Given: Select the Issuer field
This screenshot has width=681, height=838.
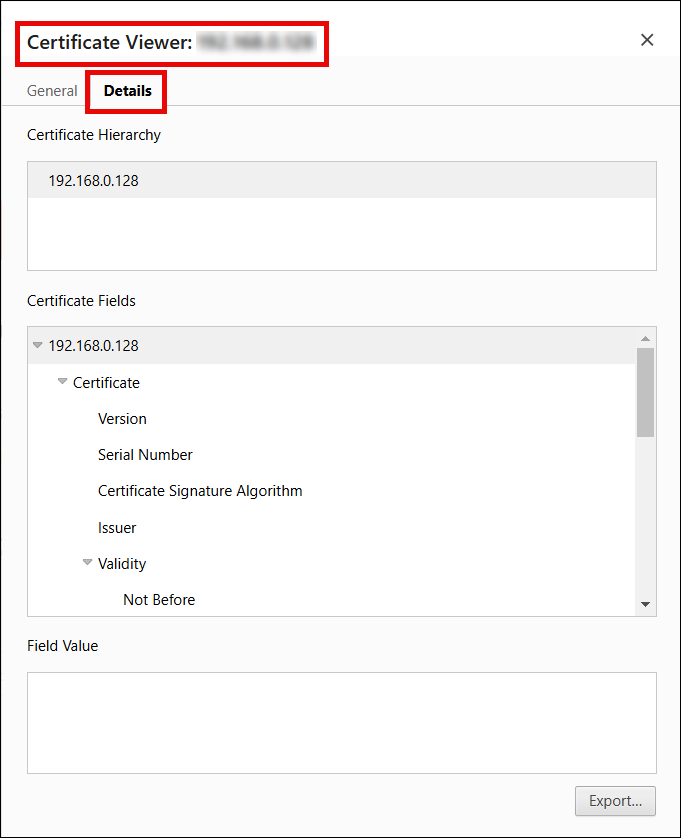Looking at the screenshot, I should [117, 528].
